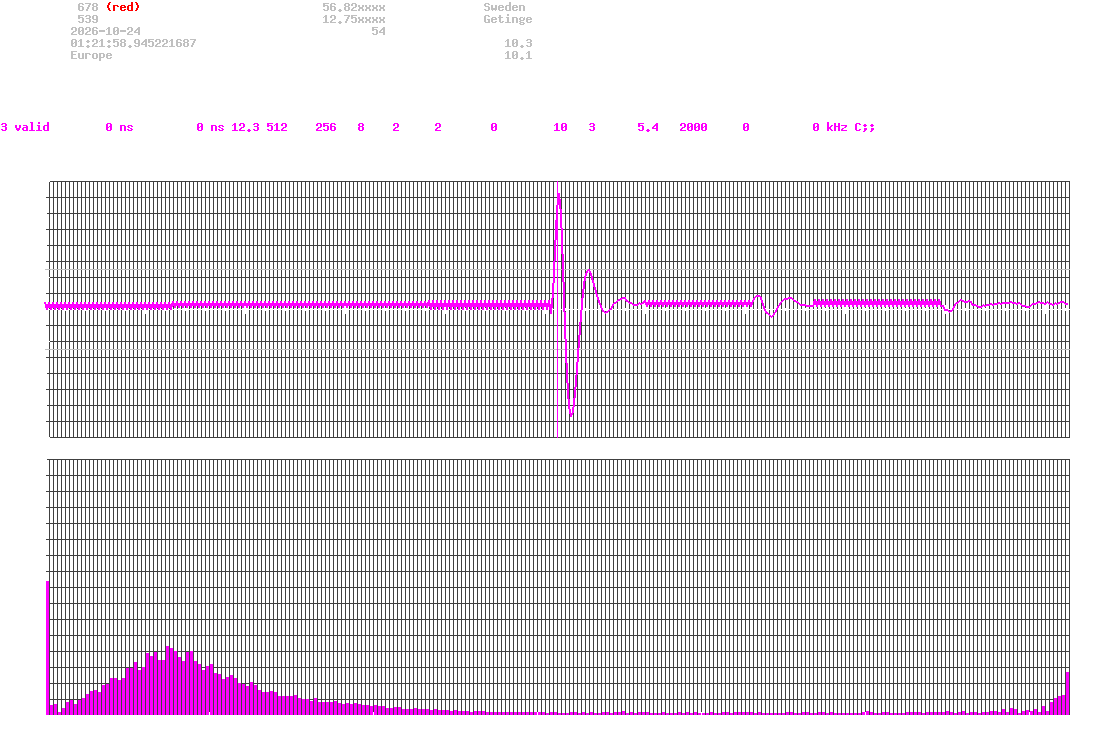The height and width of the screenshot is (737, 1095).
Task: Select the region label Europe
Action: 91,54
